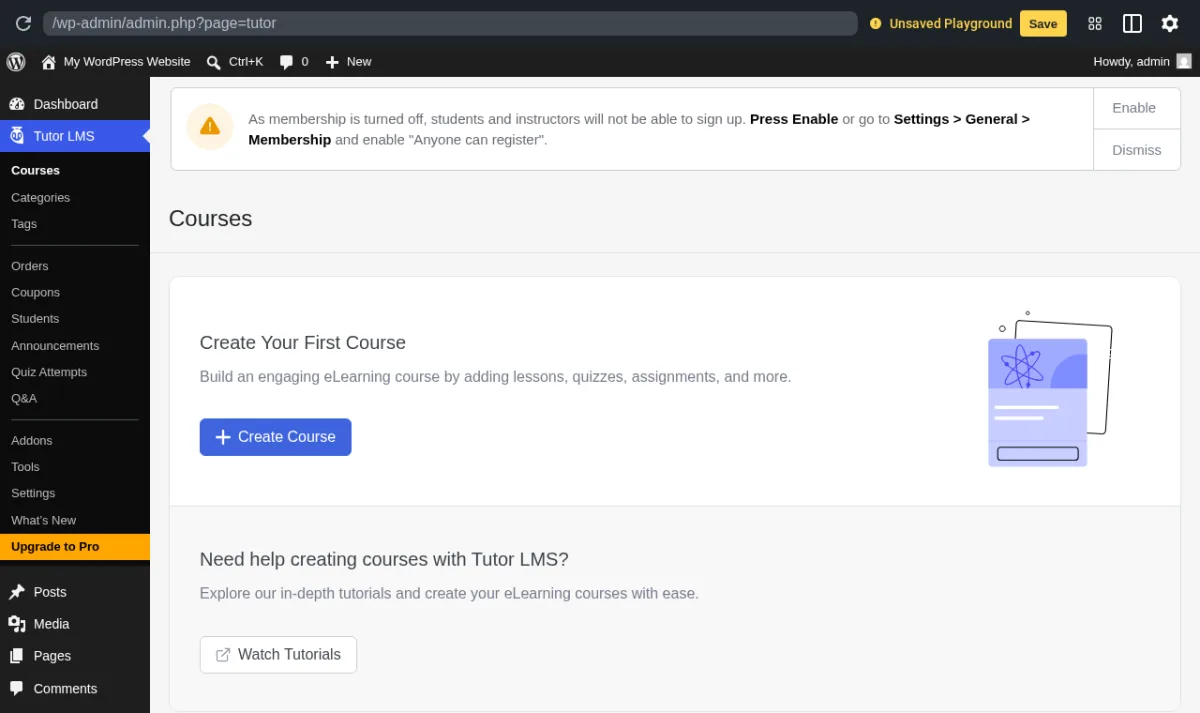Open the Playground site manager grid icon
Image resolution: width=1200 pixels, height=713 pixels.
[x=1095, y=23]
